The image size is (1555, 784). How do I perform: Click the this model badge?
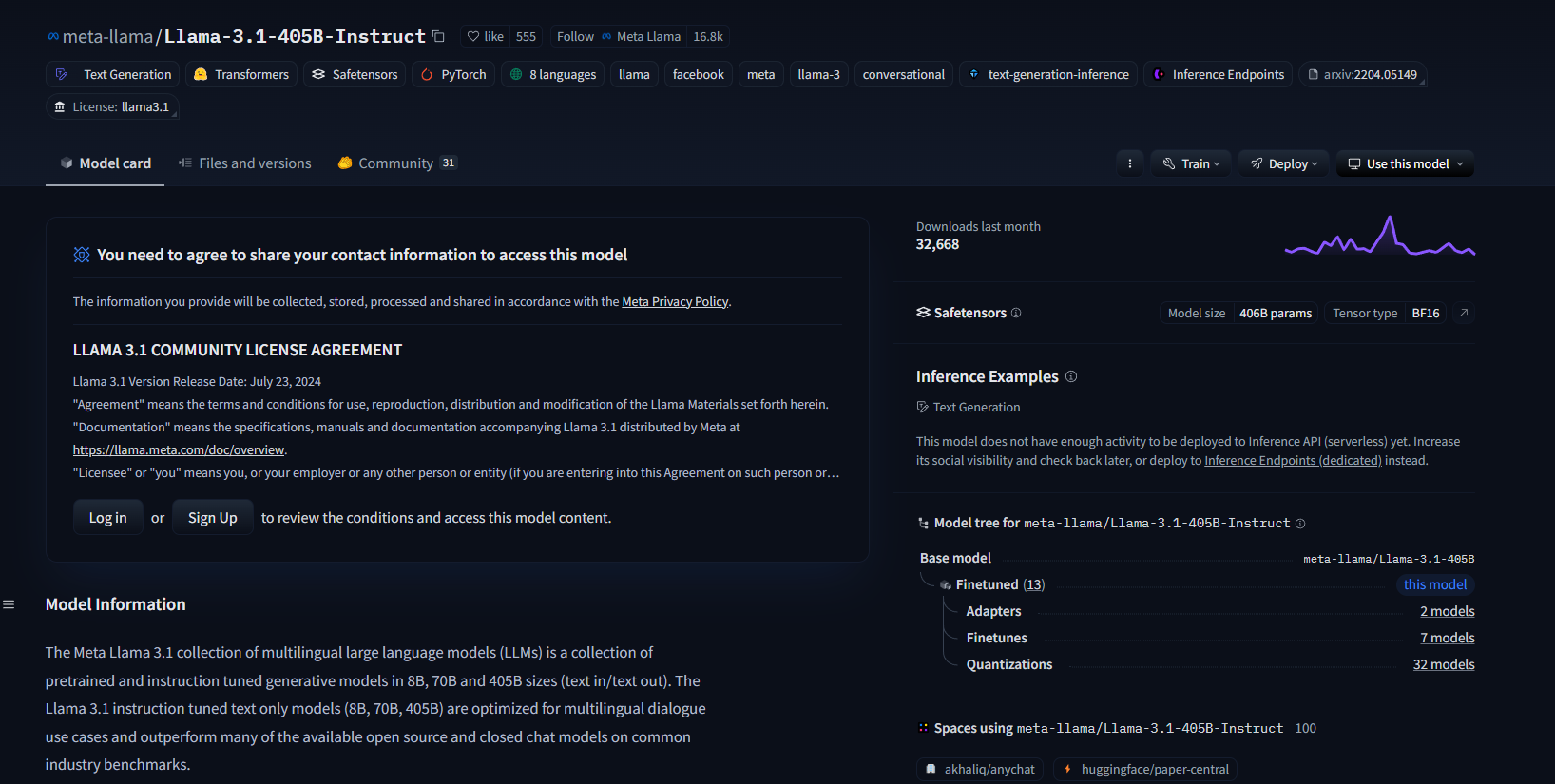1435,584
